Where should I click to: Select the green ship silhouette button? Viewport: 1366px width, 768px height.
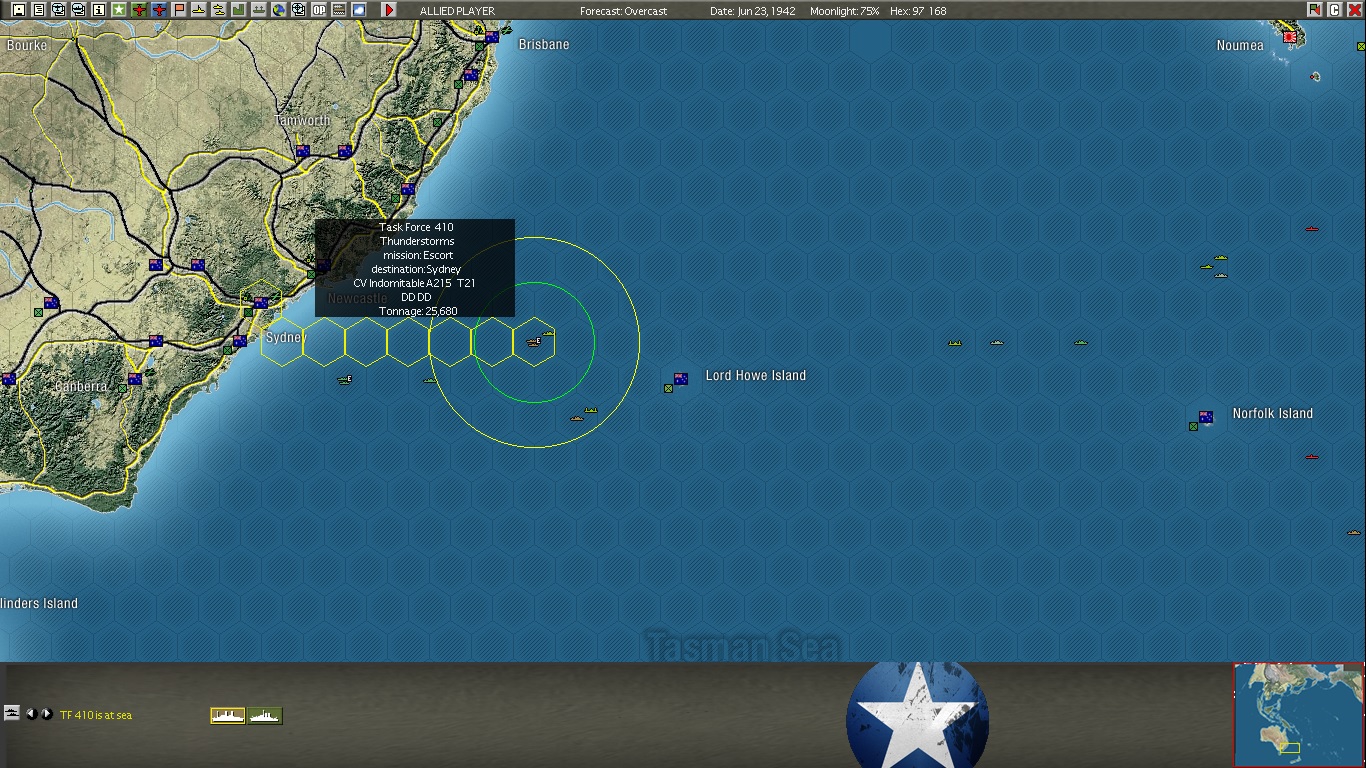tap(265, 715)
